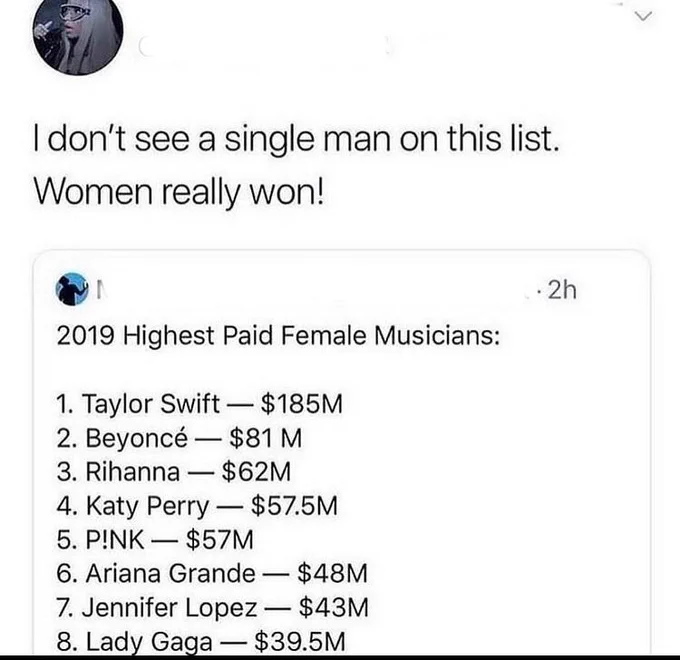Image resolution: width=680 pixels, height=660 pixels.
Task: Click the $48M earnings figure
Action: pyautogui.click(x=333, y=573)
